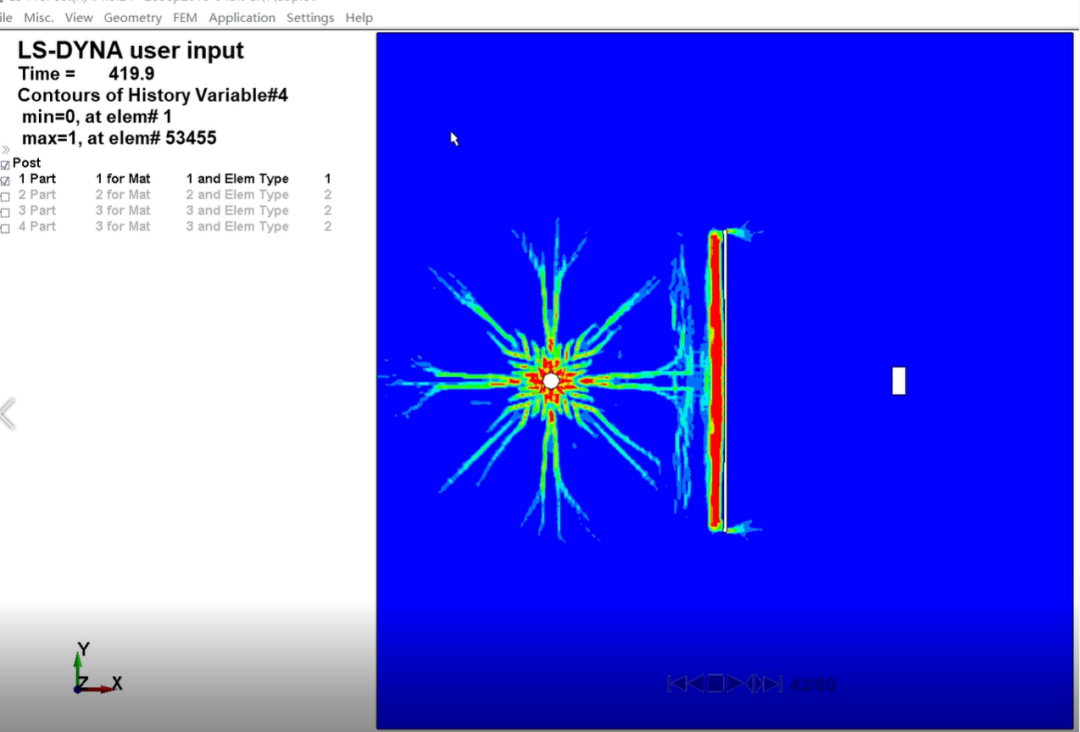Play the animation forward
The image size is (1080, 732).
pyautogui.click(x=734, y=684)
